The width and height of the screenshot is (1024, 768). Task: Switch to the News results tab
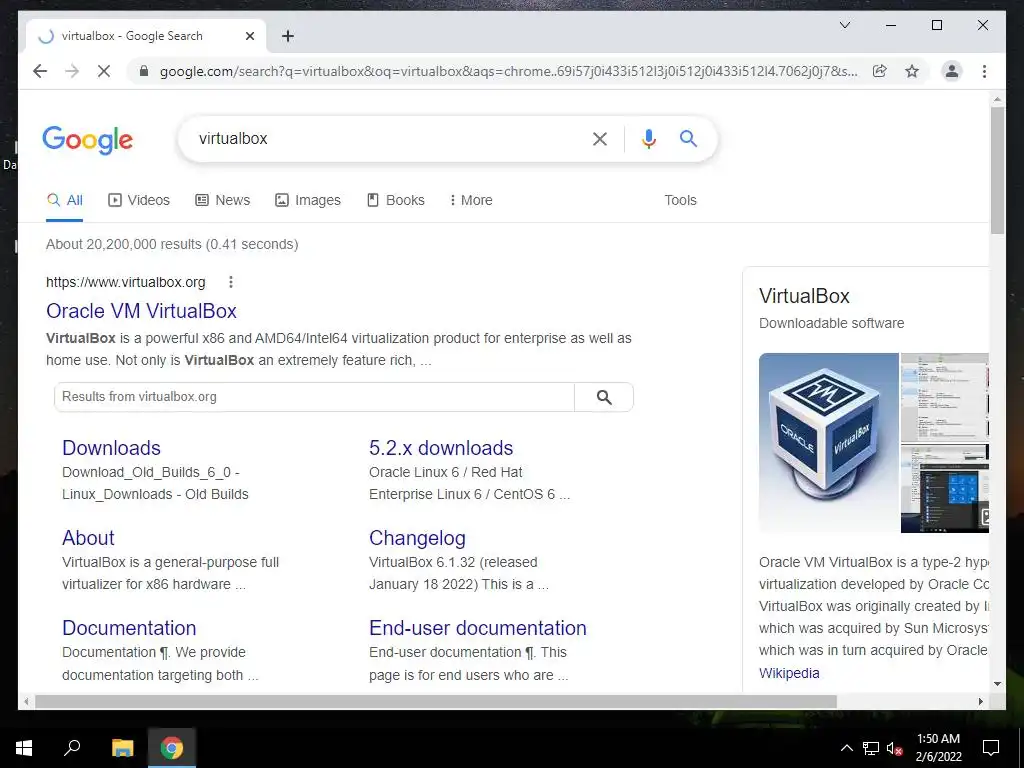tap(223, 200)
